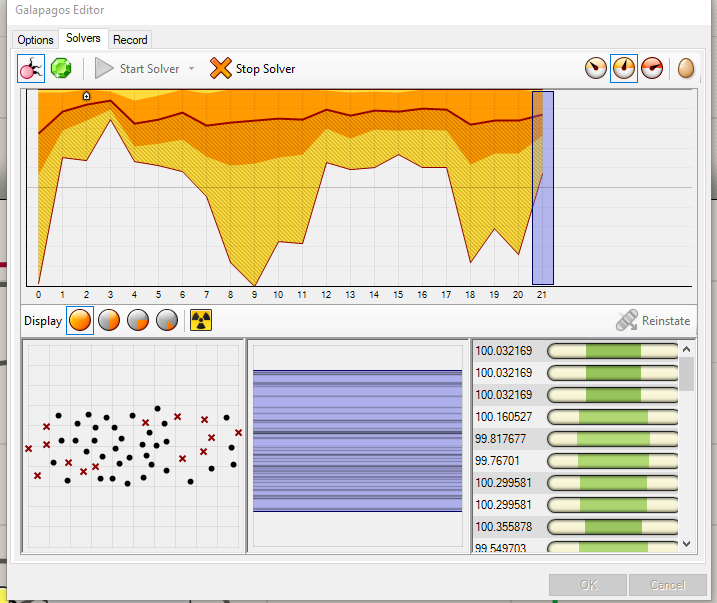Select fitness value 99.549703 row
This screenshot has width=717, height=603.
(575, 546)
